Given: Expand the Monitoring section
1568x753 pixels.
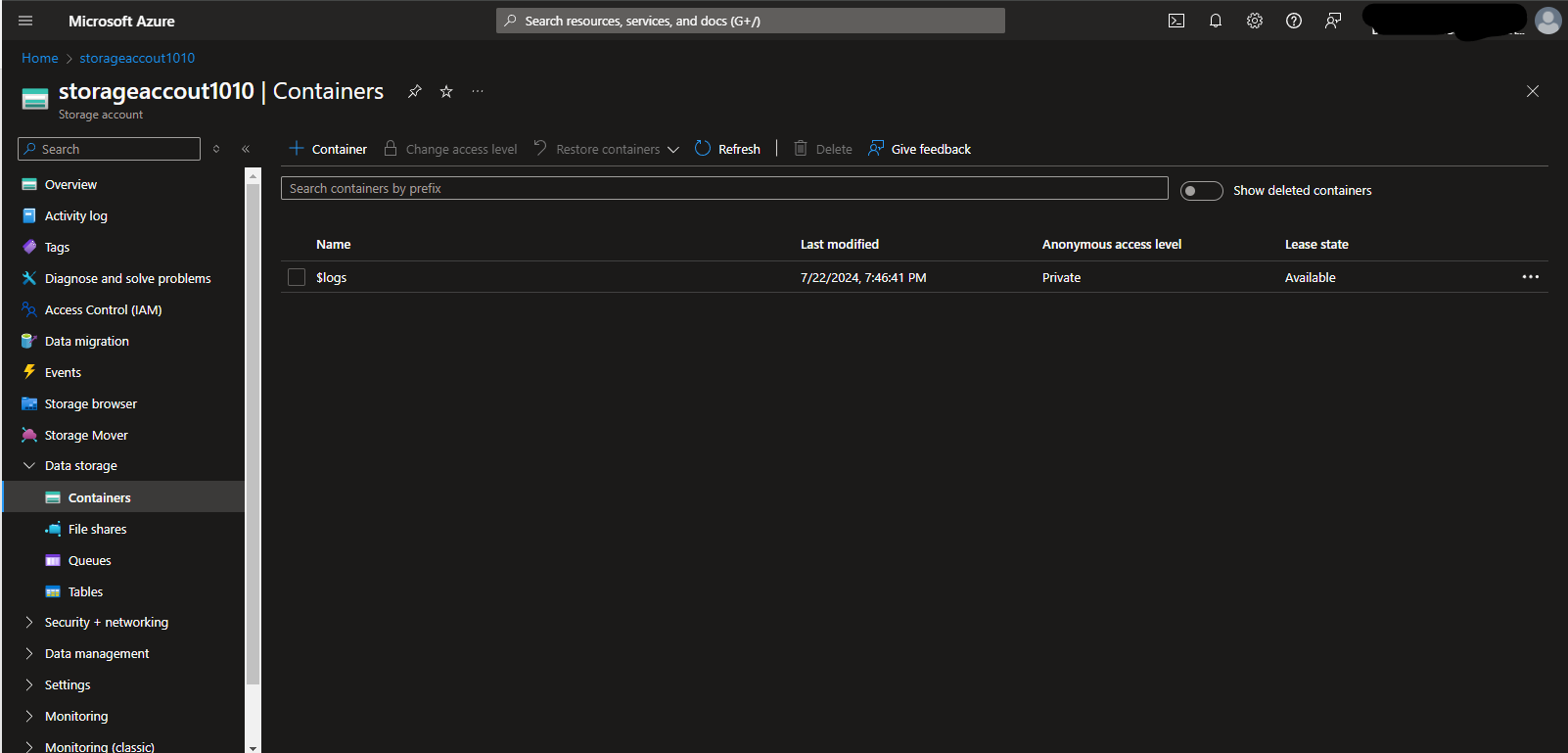Looking at the screenshot, I should click(x=29, y=716).
